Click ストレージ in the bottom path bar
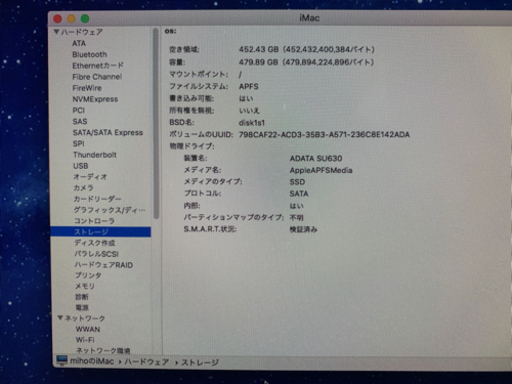The height and width of the screenshot is (384, 512). tap(200, 362)
